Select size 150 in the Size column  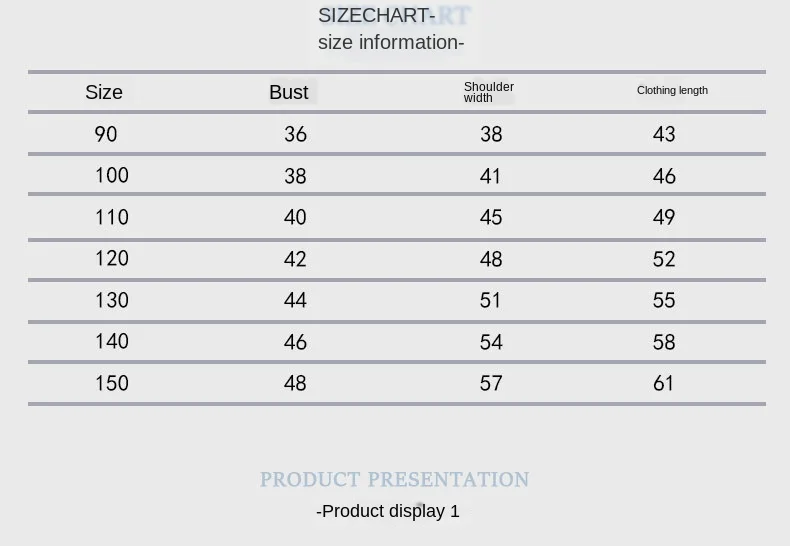click(x=112, y=383)
